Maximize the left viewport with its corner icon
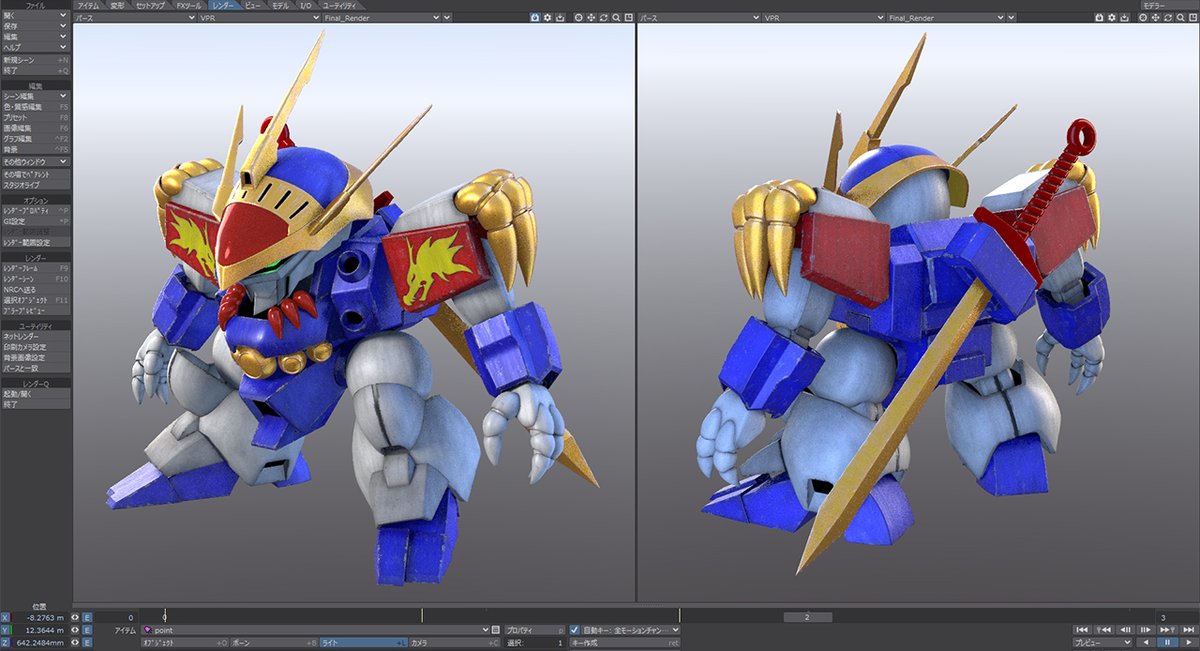1200x651 pixels. pyautogui.click(x=629, y=18)
